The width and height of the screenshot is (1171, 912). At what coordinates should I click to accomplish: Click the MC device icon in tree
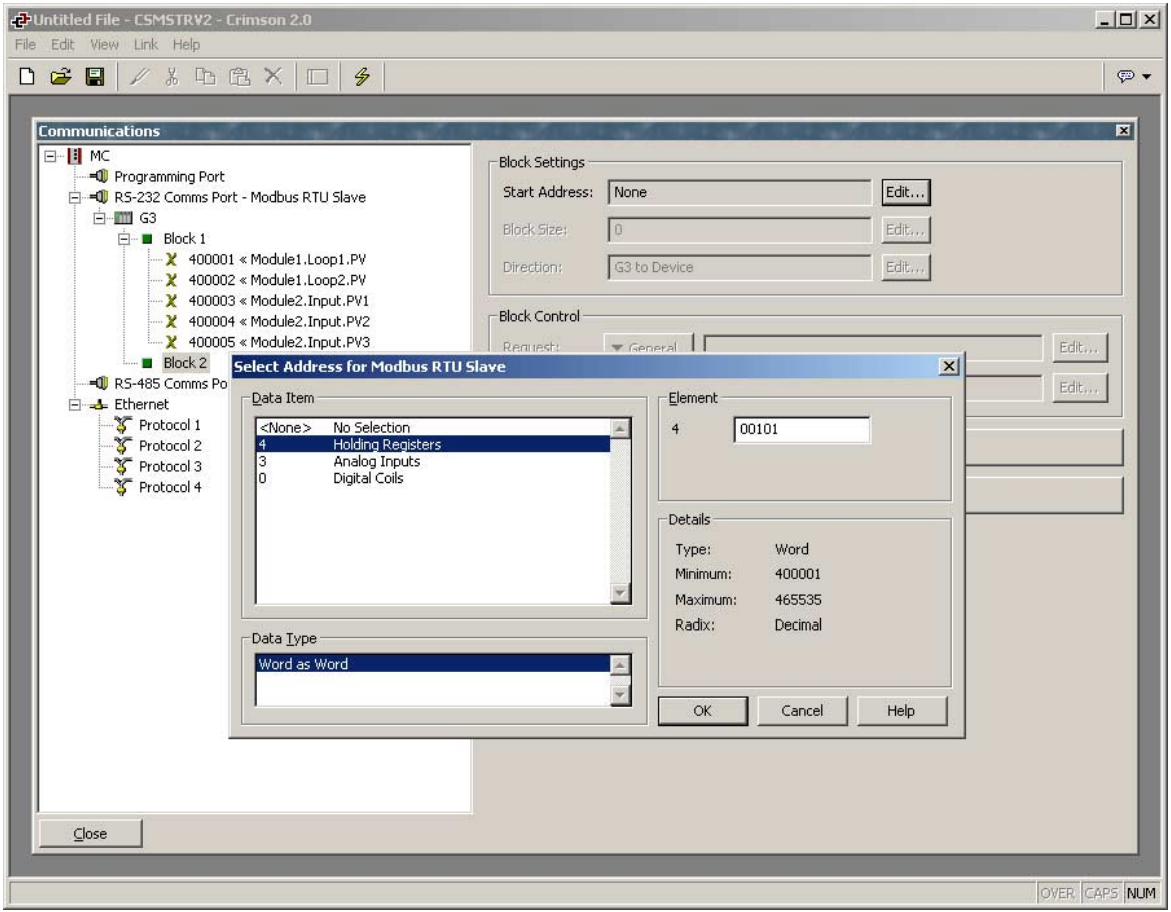[74, 156]
